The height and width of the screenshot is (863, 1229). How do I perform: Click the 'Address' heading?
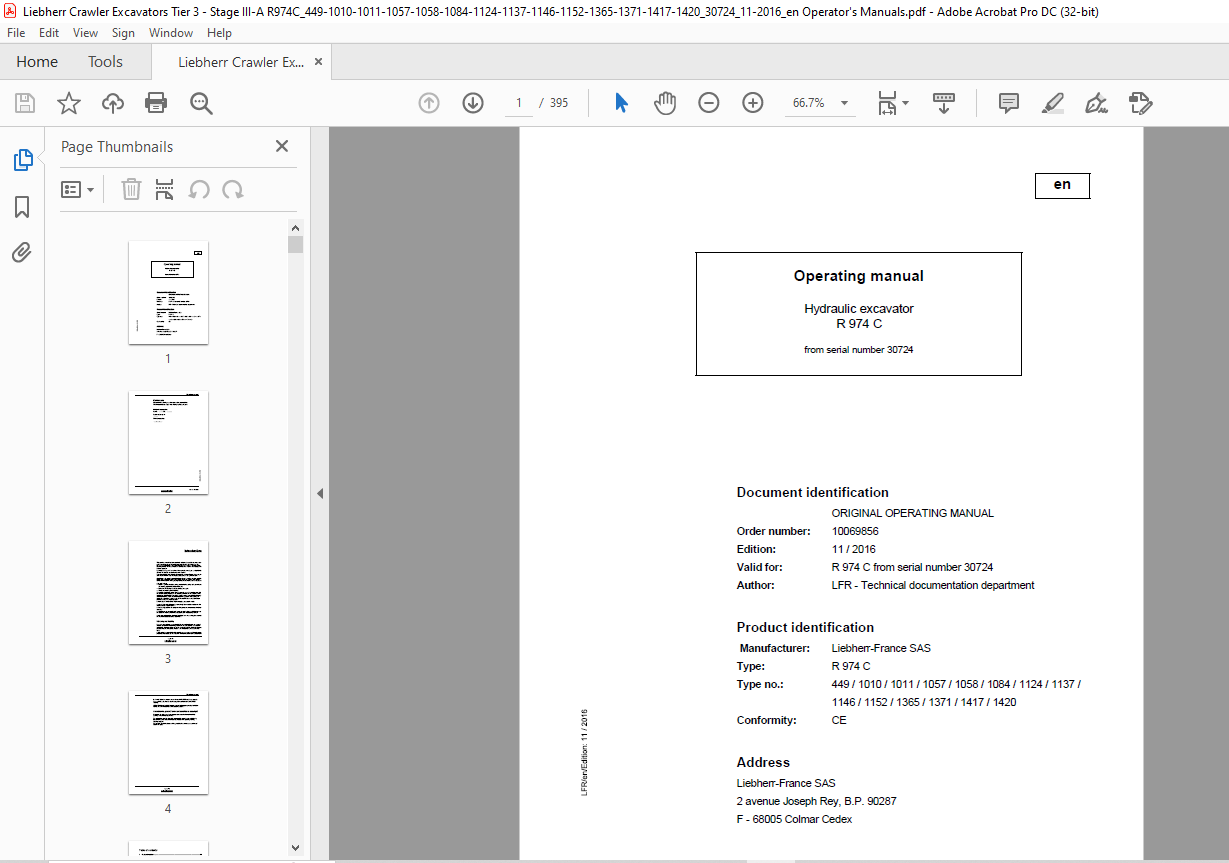click(763, 762)
